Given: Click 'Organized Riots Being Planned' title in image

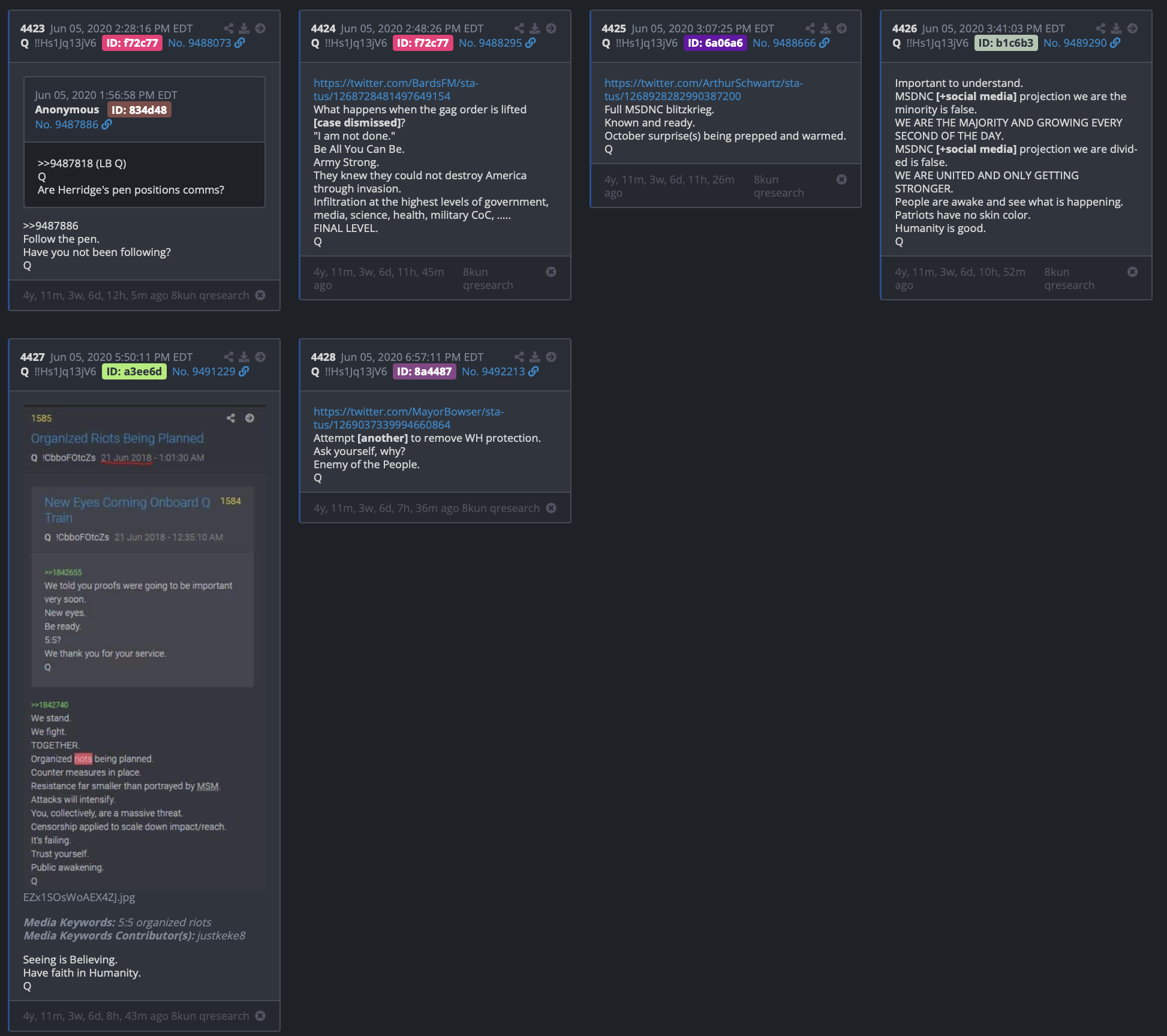Looking at the screenshot, I should tap(118, 438).
